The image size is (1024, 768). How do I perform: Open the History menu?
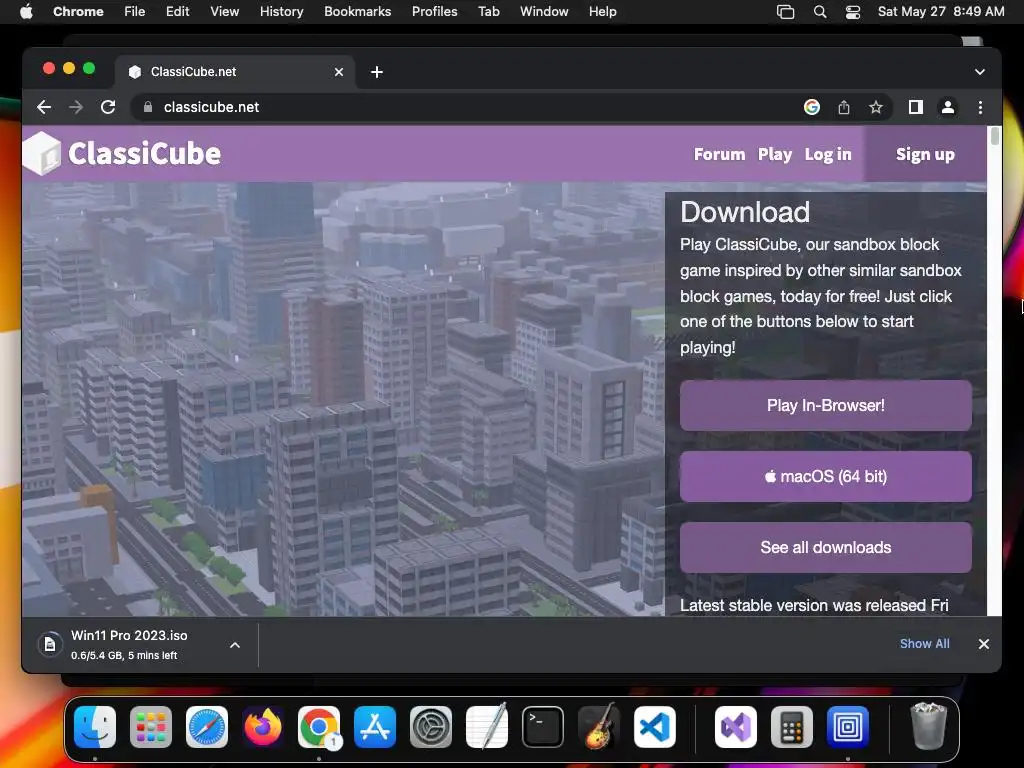coord(281,12)
